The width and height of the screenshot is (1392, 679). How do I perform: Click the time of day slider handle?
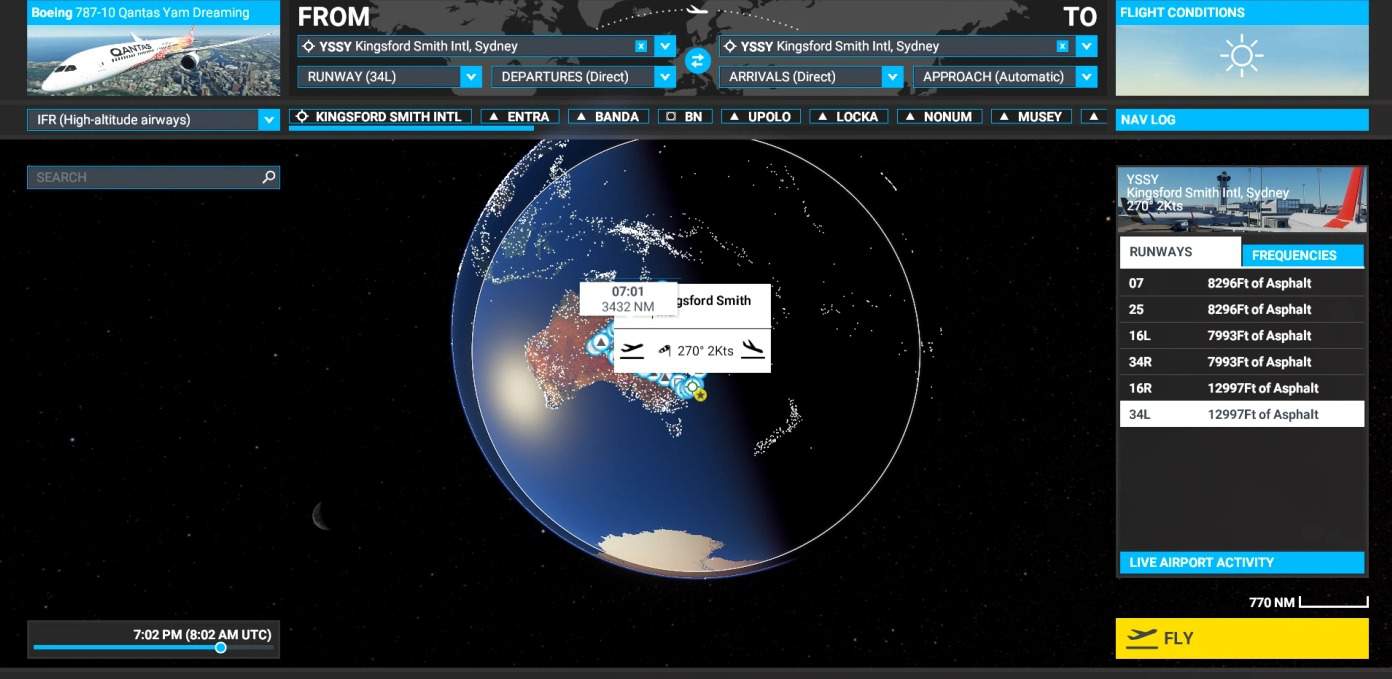[221, 648]
